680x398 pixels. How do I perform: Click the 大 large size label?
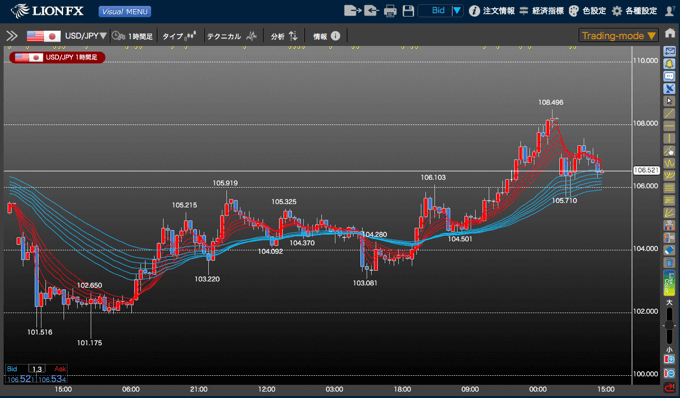point(670,302)
